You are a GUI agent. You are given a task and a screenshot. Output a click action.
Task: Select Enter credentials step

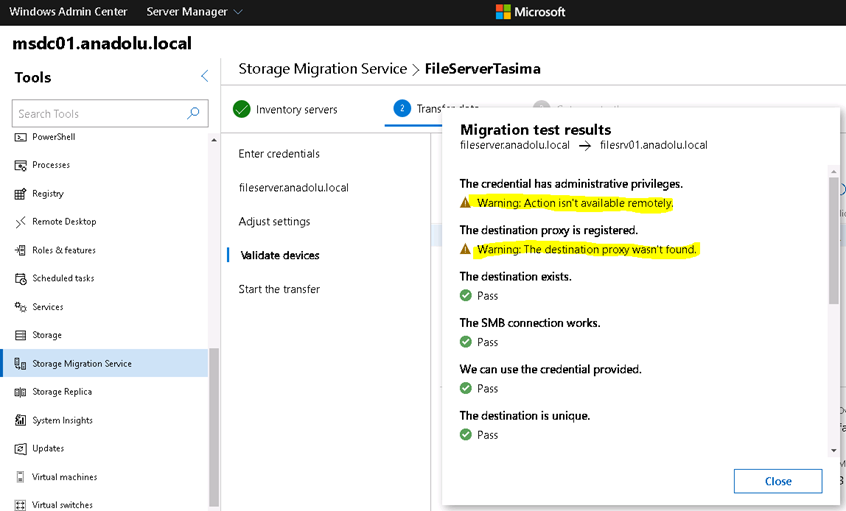pyautogui.click(x=279, y=154)
